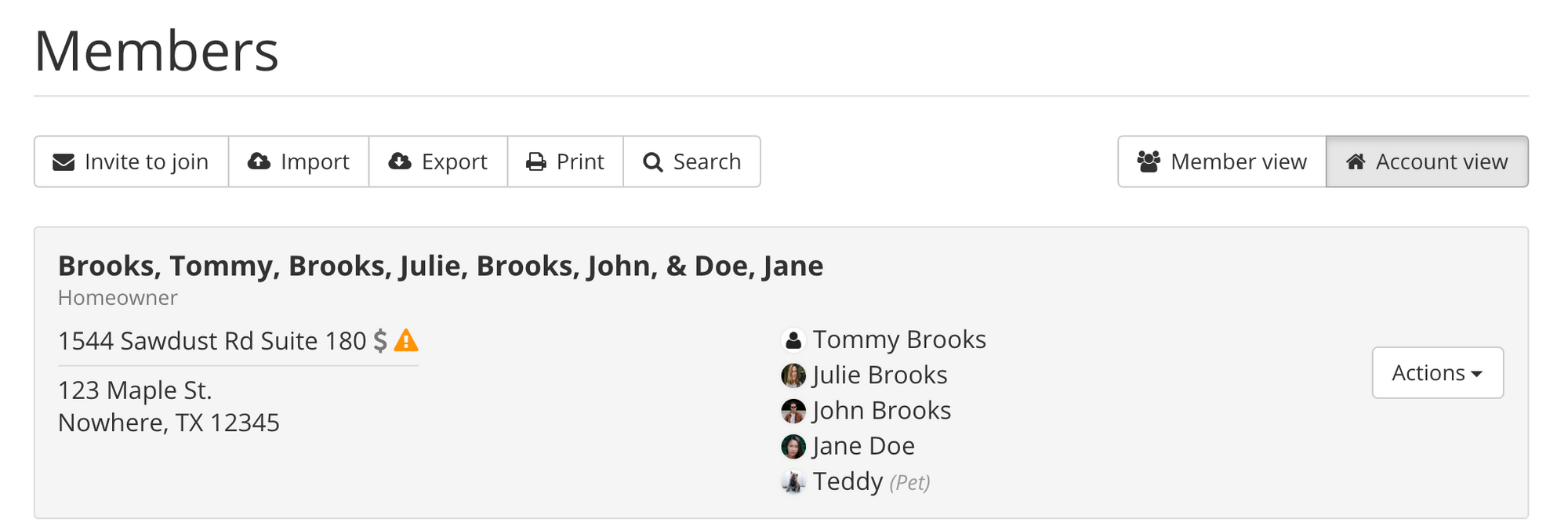The height and width of the screenshot is (526, 1568).
Task: Click the Brooks, Tommy account heading
Action: [x=440, y=266]
